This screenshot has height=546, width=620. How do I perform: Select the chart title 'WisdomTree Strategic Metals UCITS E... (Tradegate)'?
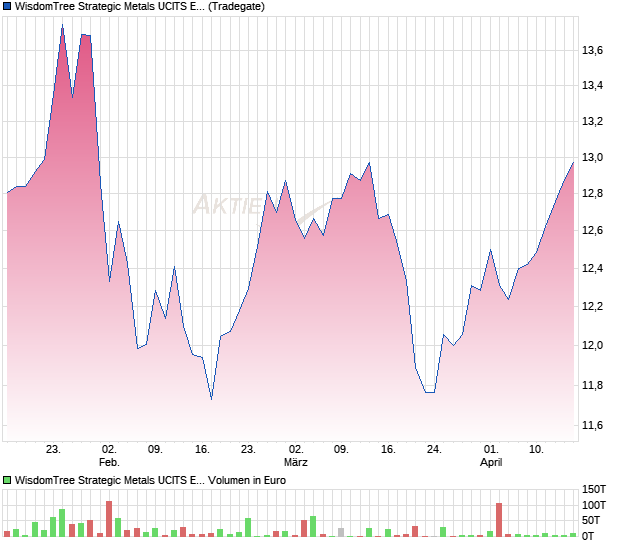click(140, 6)
